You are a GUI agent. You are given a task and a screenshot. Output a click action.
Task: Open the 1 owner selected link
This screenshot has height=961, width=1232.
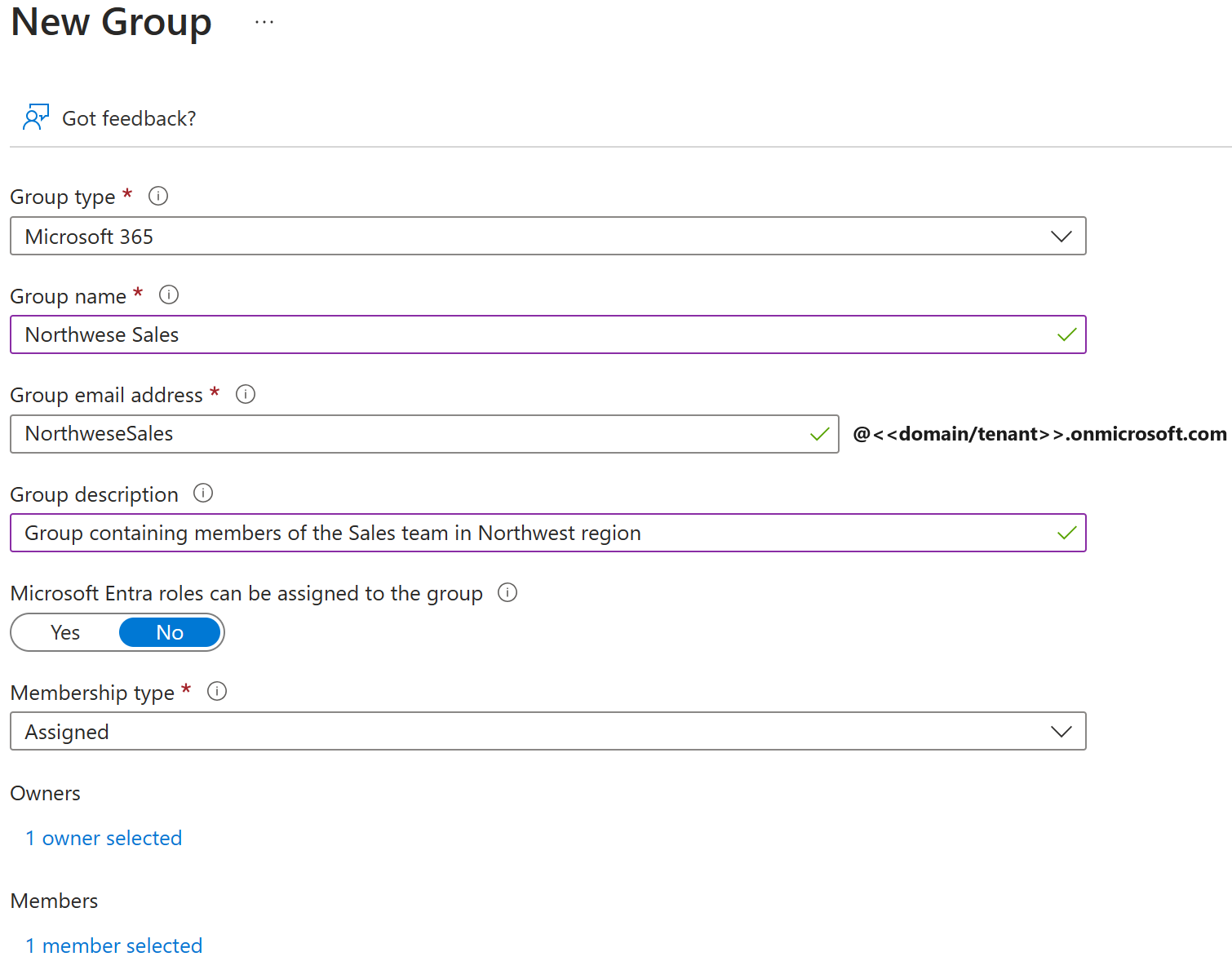click(x=104, y=838)
